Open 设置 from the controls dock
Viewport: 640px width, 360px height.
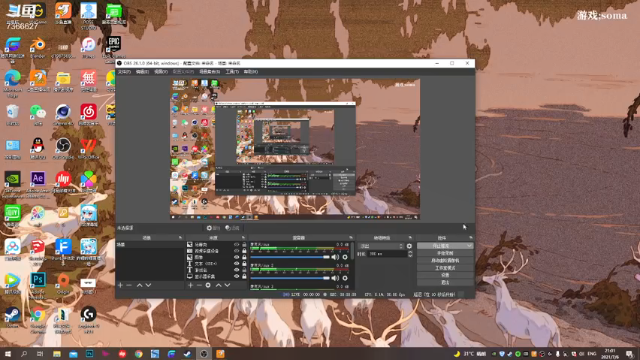click(445, 275)
